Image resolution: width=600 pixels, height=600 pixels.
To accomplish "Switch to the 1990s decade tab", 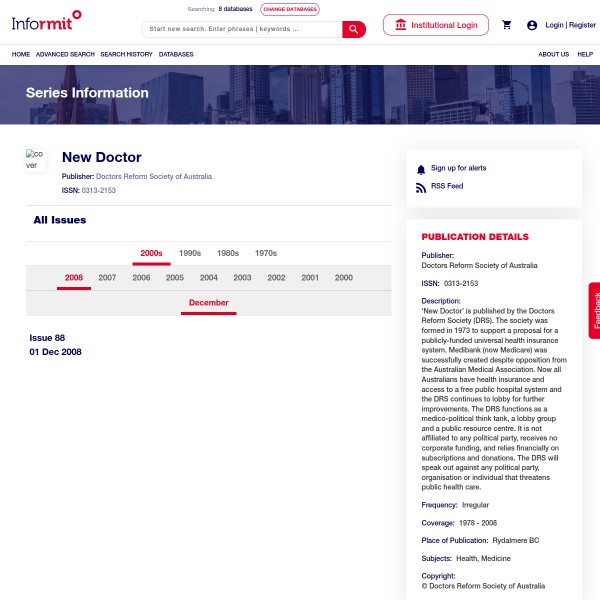I will point(190,254).
